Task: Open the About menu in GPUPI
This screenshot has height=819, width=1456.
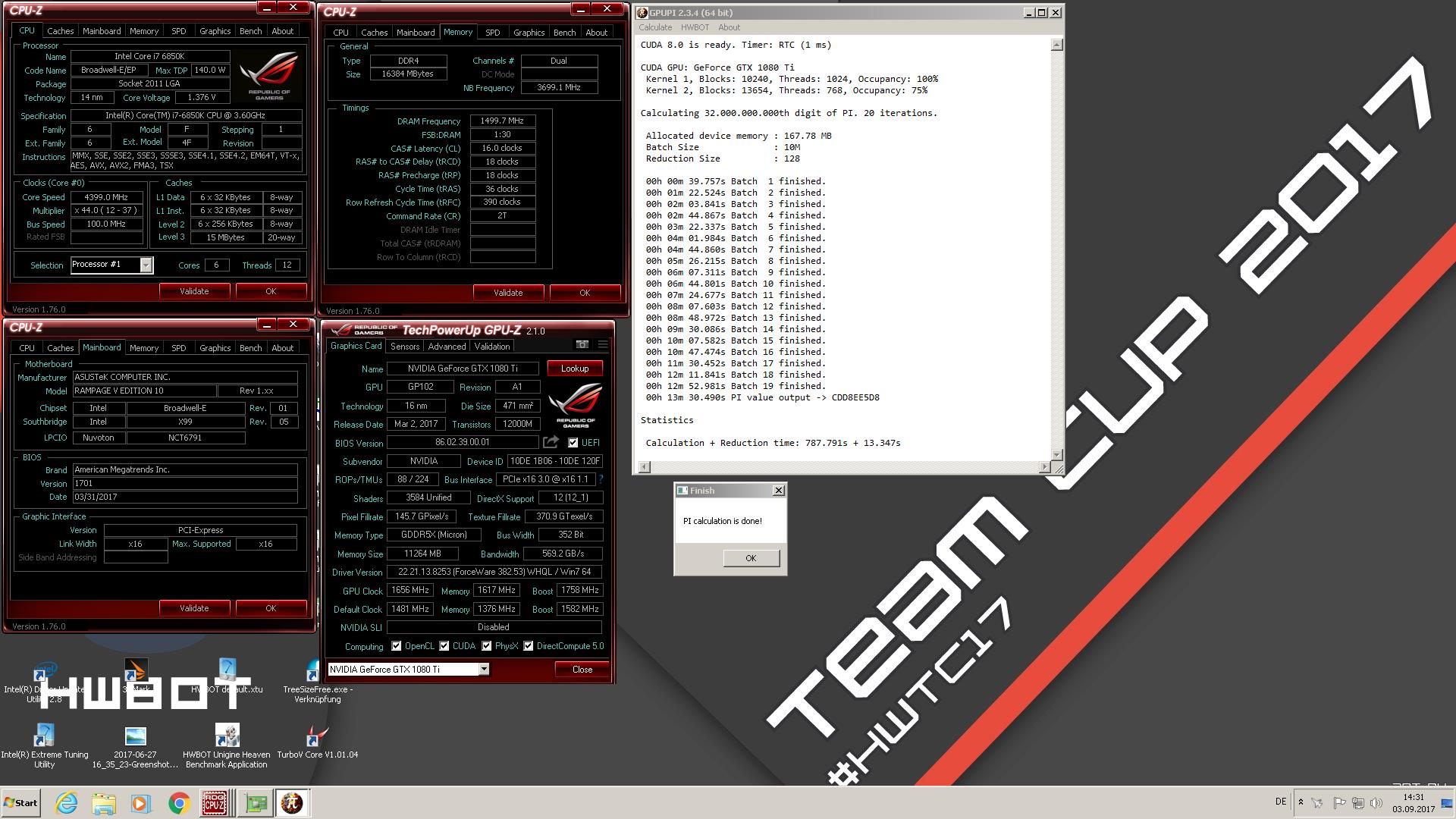Action: (729, 27)
